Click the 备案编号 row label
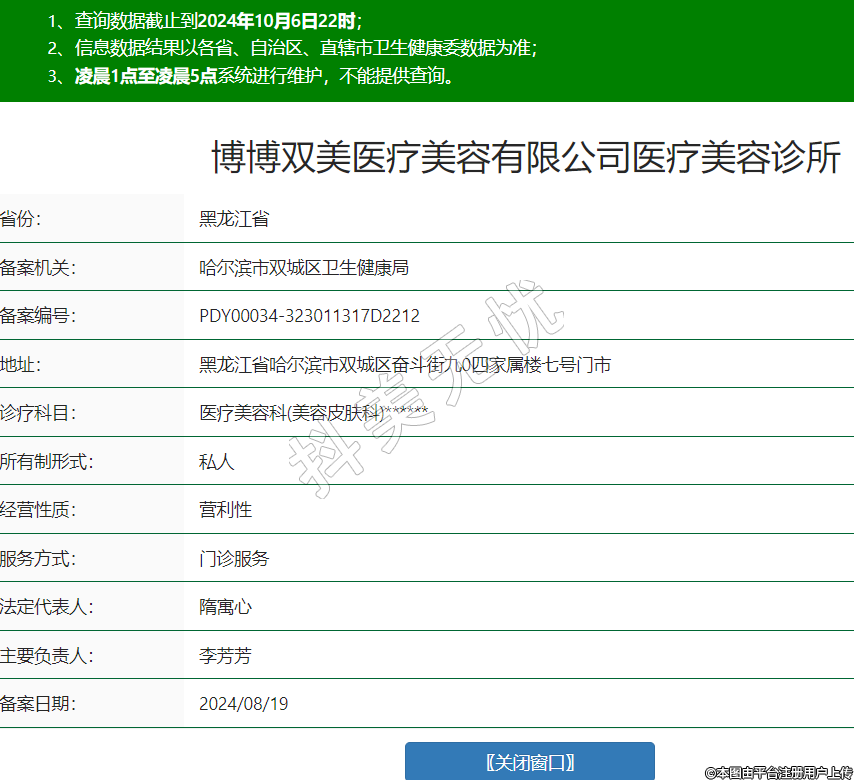The height and width of the screenshot is (780, 854). [x=39, y=316]
